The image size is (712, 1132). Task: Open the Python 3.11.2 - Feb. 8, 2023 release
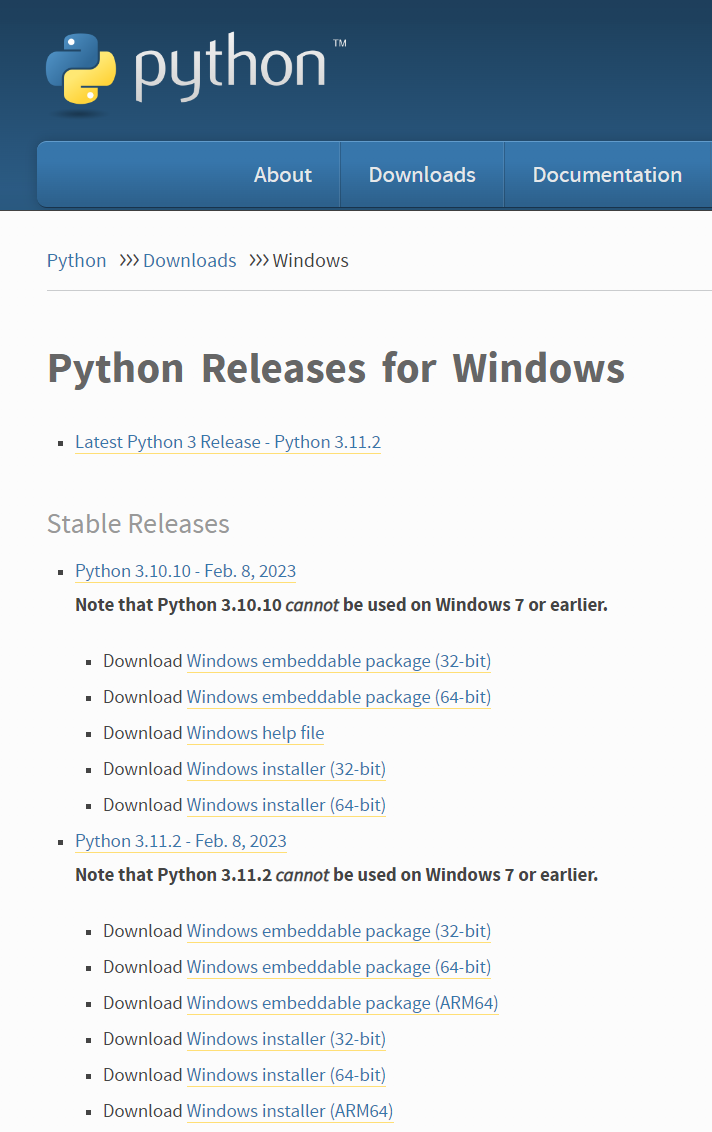click(x=181, y=841)
